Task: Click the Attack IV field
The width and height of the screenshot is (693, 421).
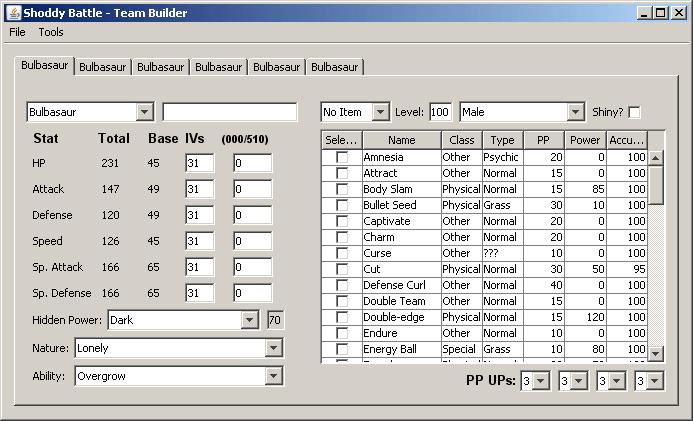Action: (x=199, y=189)
